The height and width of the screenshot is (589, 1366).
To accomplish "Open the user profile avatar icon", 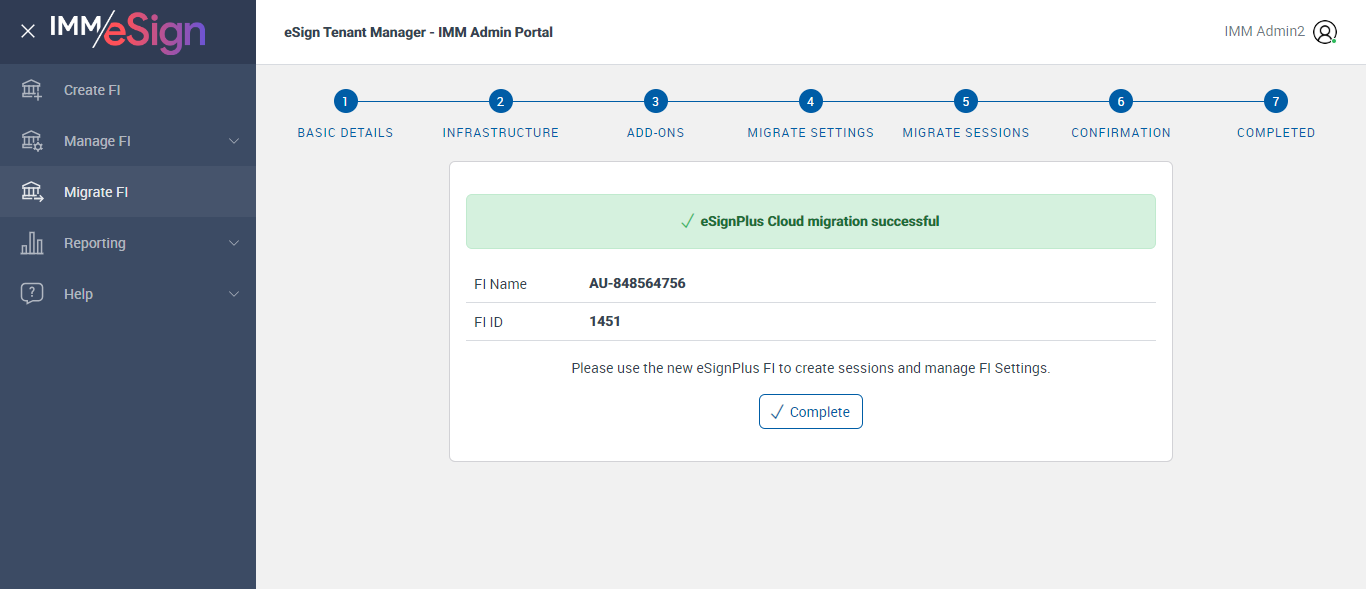I will tap(1325, 32).
